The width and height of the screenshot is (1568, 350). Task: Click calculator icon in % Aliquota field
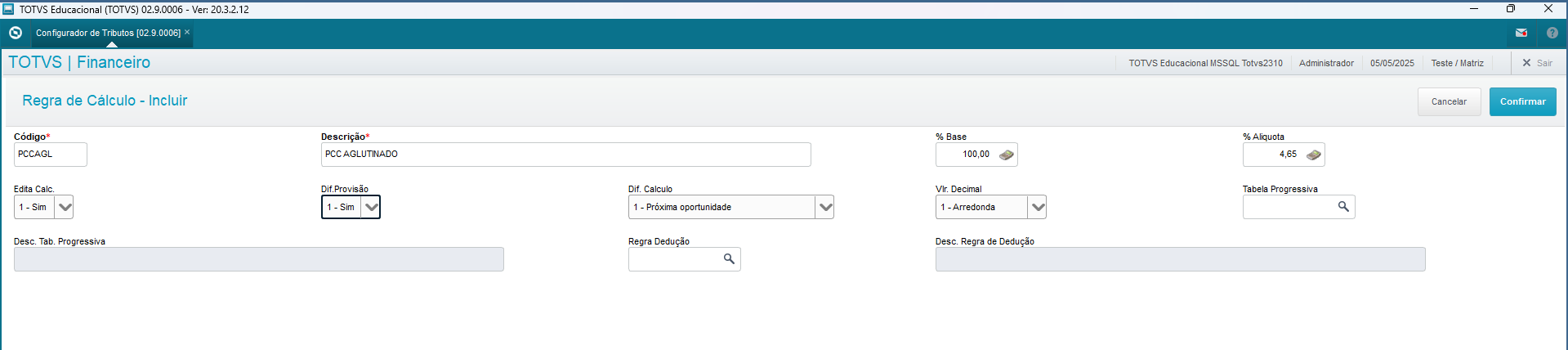tap(1314, 155)
